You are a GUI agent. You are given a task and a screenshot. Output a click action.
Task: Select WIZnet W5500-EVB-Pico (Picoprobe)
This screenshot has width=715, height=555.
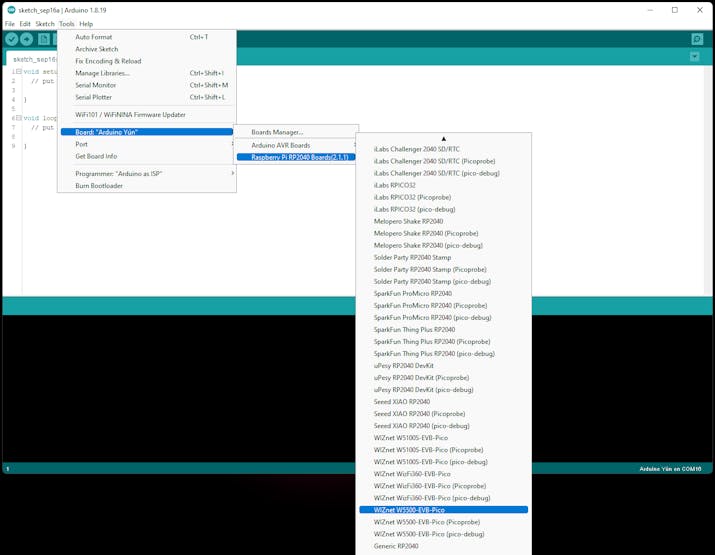[443, 522]
